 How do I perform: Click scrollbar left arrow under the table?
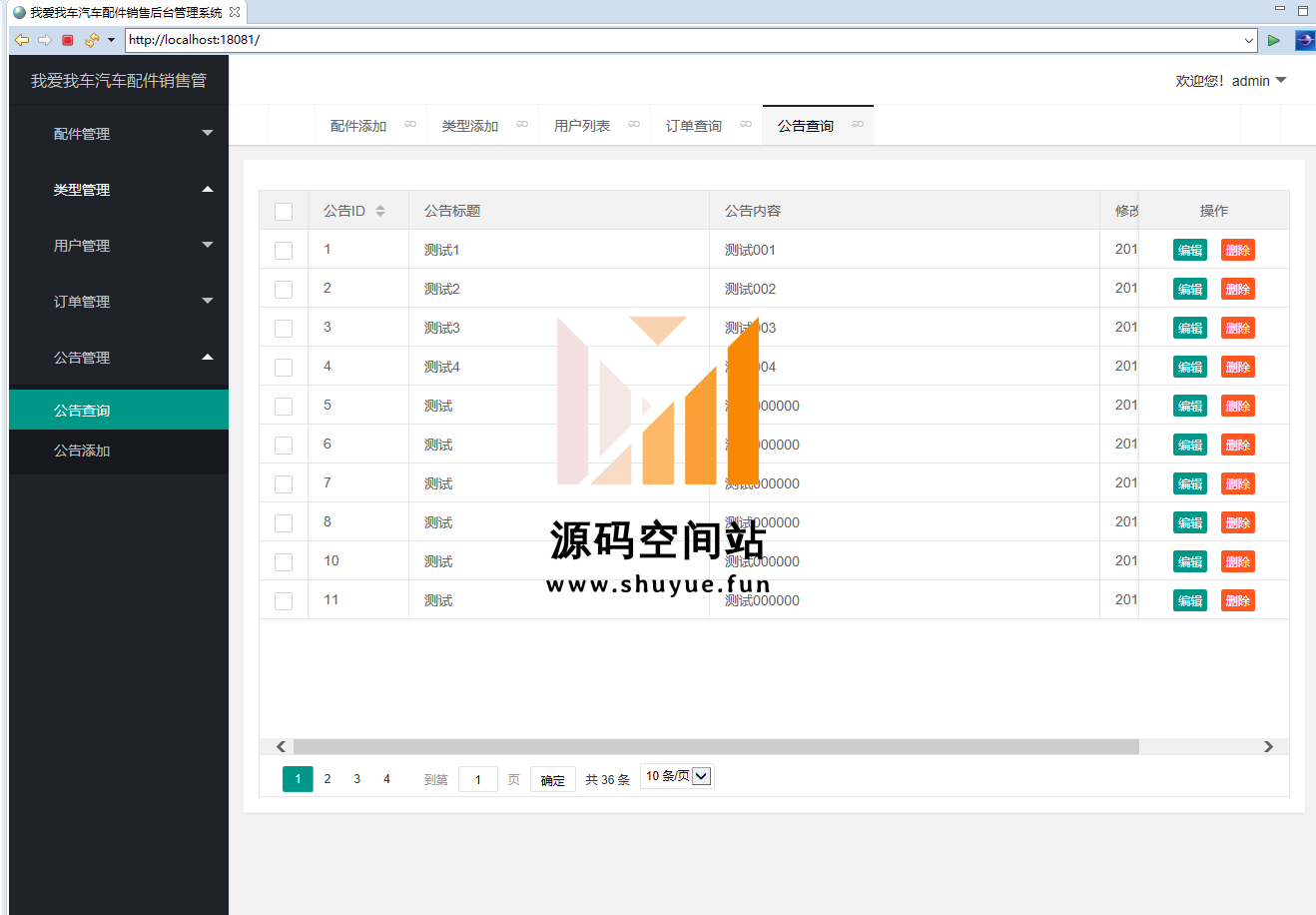281,747
